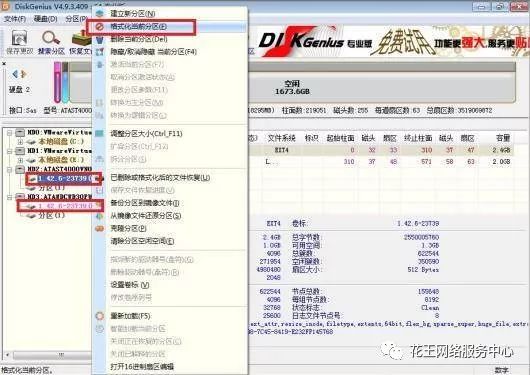Collapse the HD2 ATA ST4000 disk node
Image resolution: width=530 pixels, height=375 pixels.
point(10,169)
